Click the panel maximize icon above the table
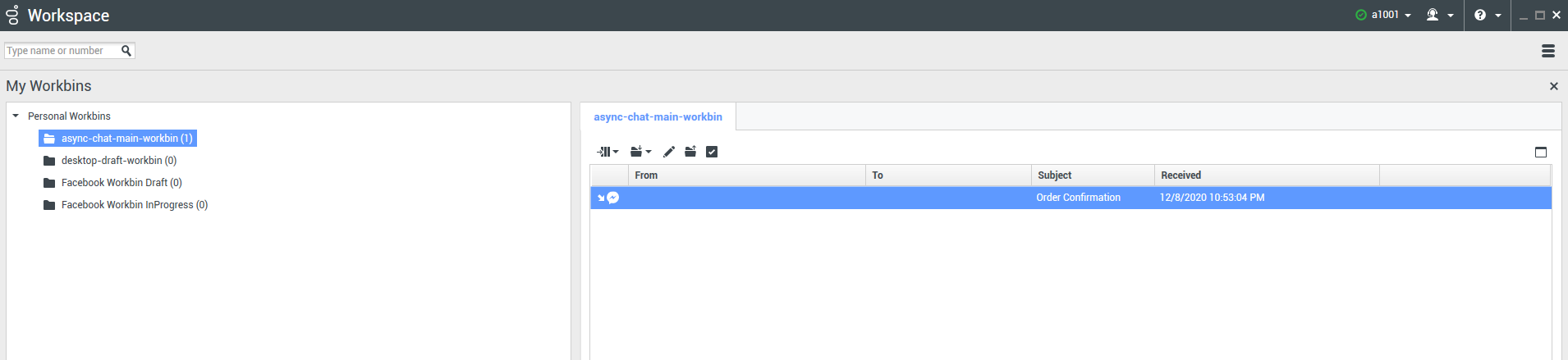 pos(1541,152)
